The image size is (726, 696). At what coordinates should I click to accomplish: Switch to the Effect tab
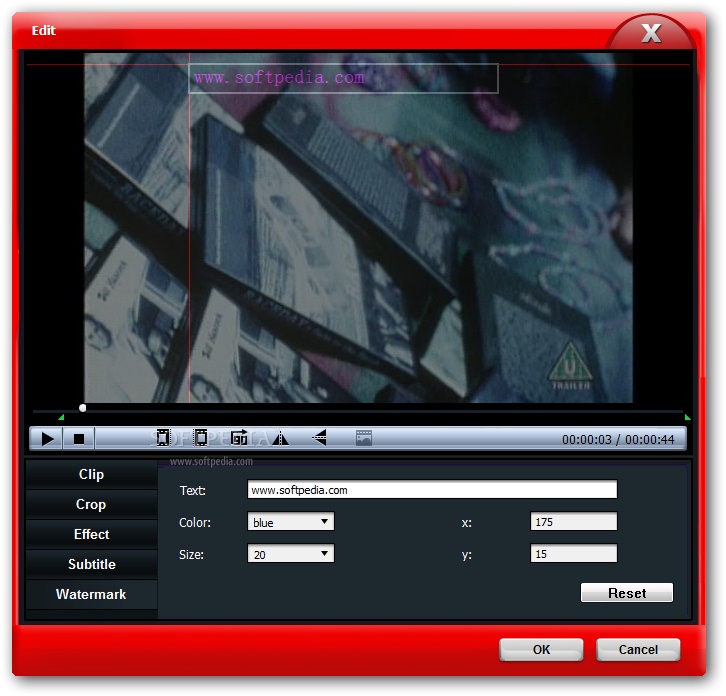click(91, 534)
